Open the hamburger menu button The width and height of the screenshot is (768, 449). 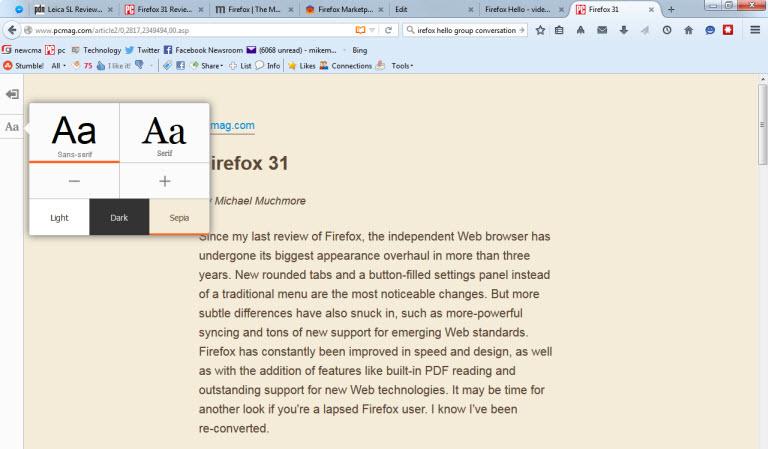point(755,30)
